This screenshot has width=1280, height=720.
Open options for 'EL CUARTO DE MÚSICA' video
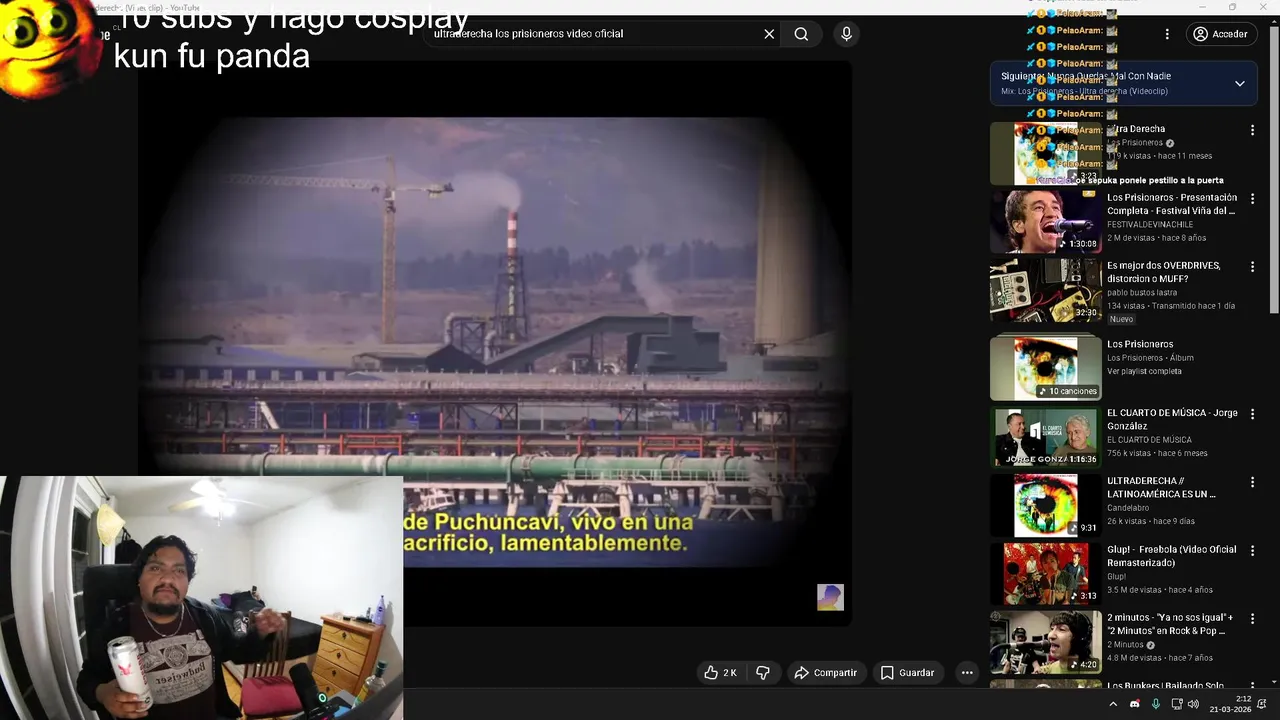(1252, 413)
